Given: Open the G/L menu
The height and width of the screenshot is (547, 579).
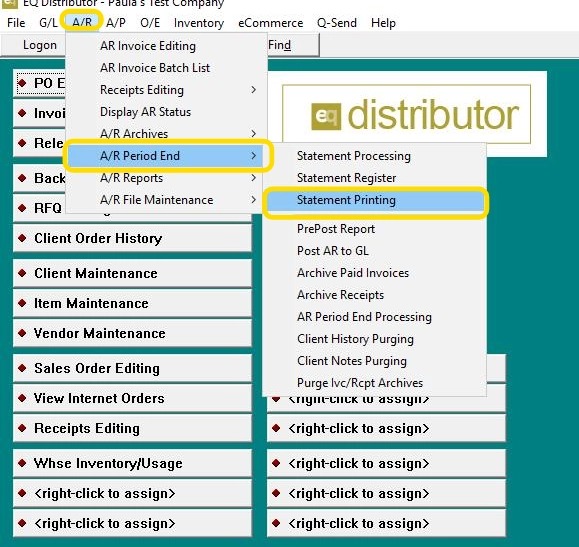Looking at the screenshot, I should tap(48, 23).
